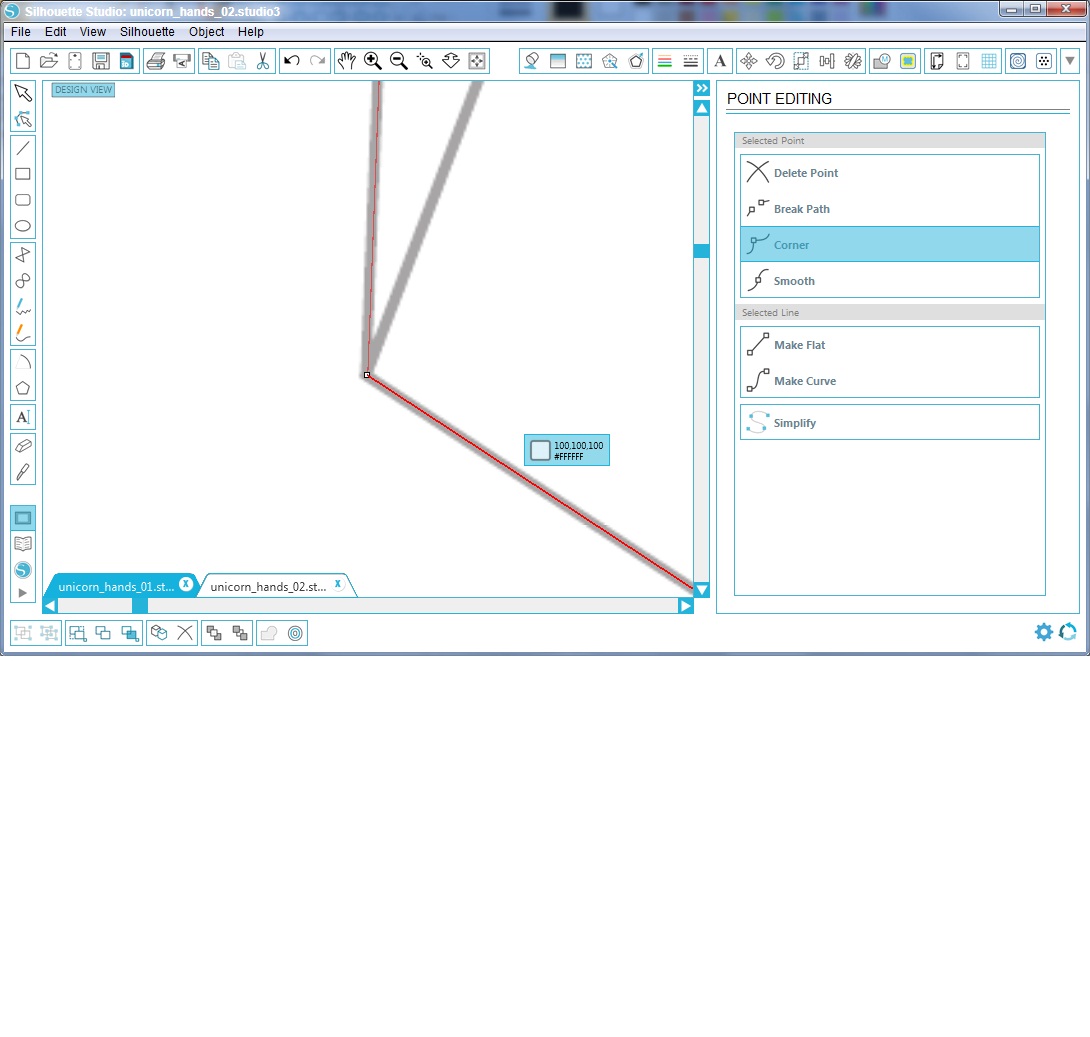Click Break Path button

click(890, 209)
